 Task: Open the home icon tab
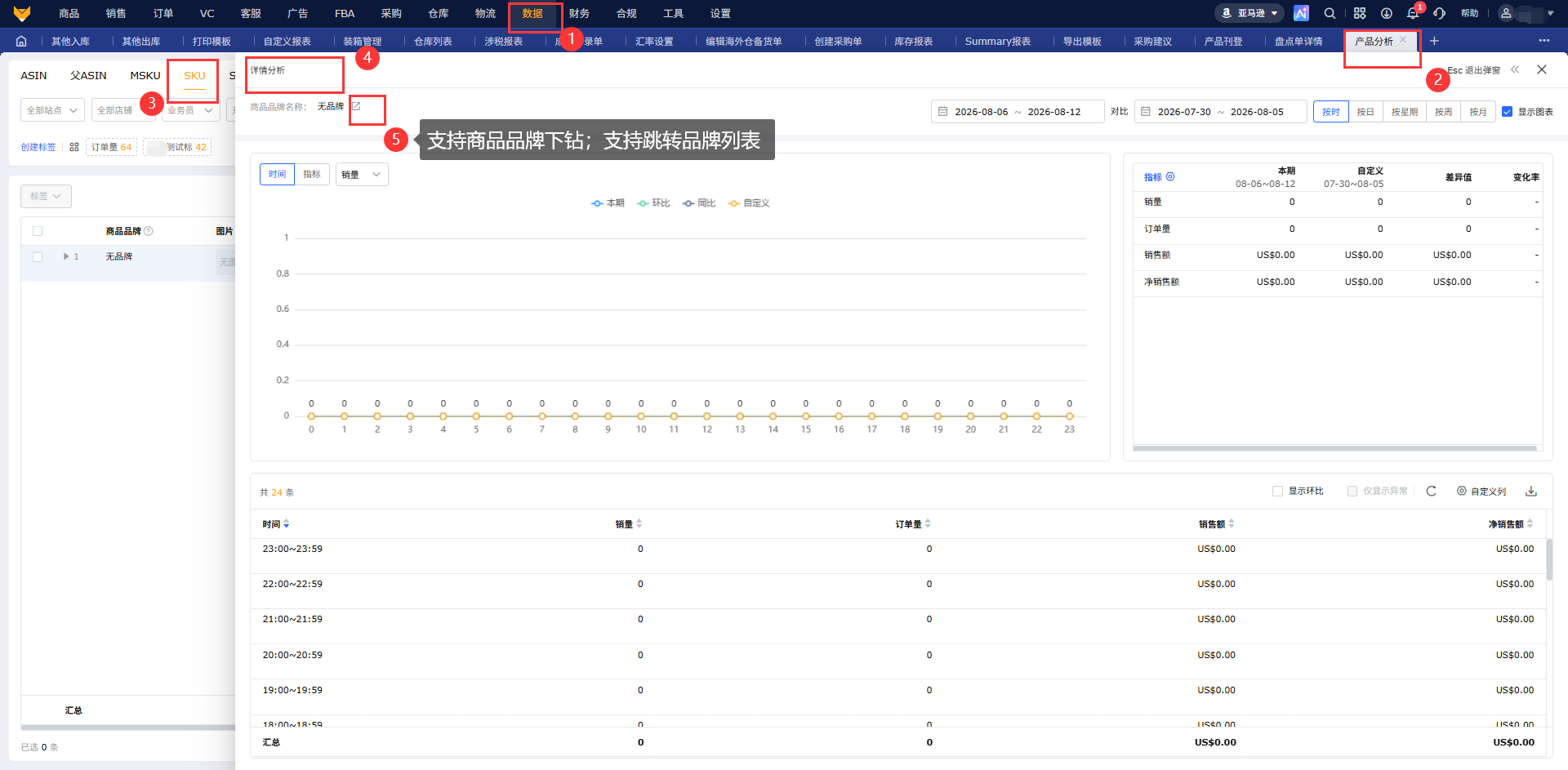(21, 41)
